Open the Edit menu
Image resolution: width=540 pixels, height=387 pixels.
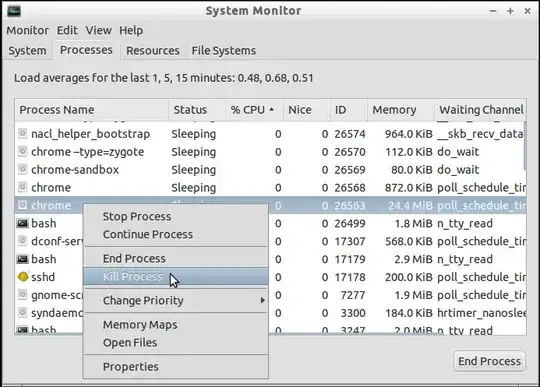pos(67,30)
